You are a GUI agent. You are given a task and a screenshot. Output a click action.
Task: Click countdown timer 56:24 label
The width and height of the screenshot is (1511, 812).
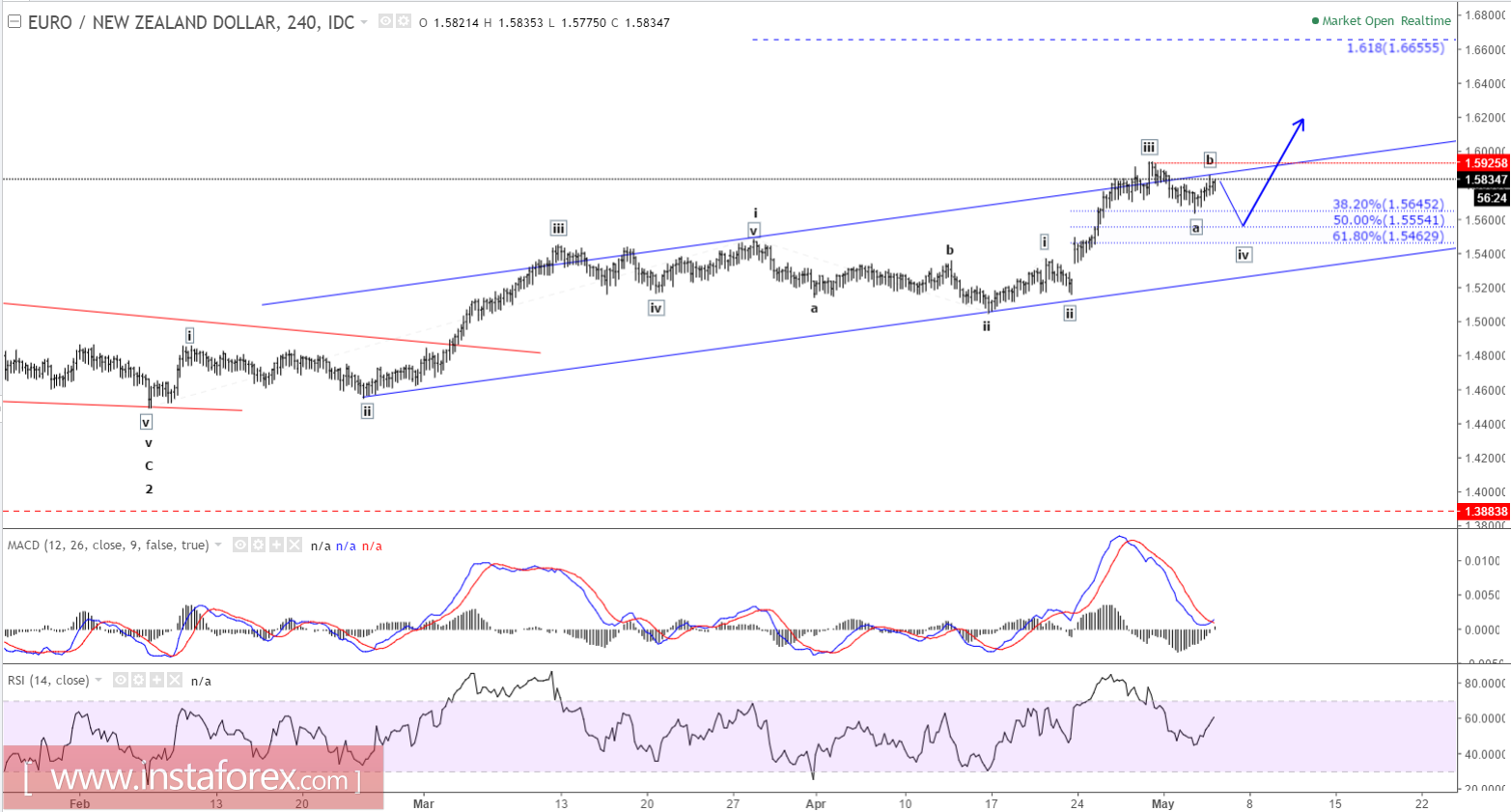[1491, 198]
